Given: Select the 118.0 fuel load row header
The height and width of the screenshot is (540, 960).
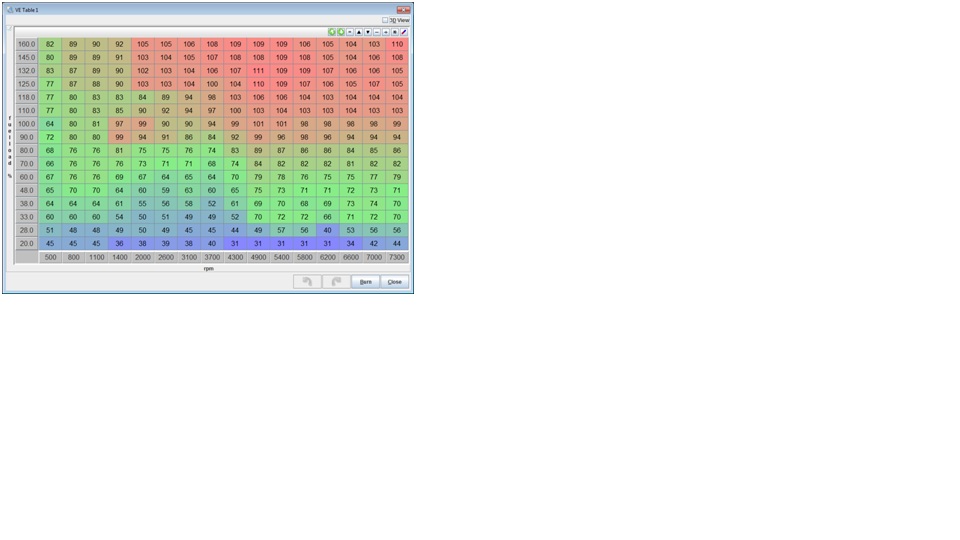Looking at the screenshot, I should click(x=26, y=97).
